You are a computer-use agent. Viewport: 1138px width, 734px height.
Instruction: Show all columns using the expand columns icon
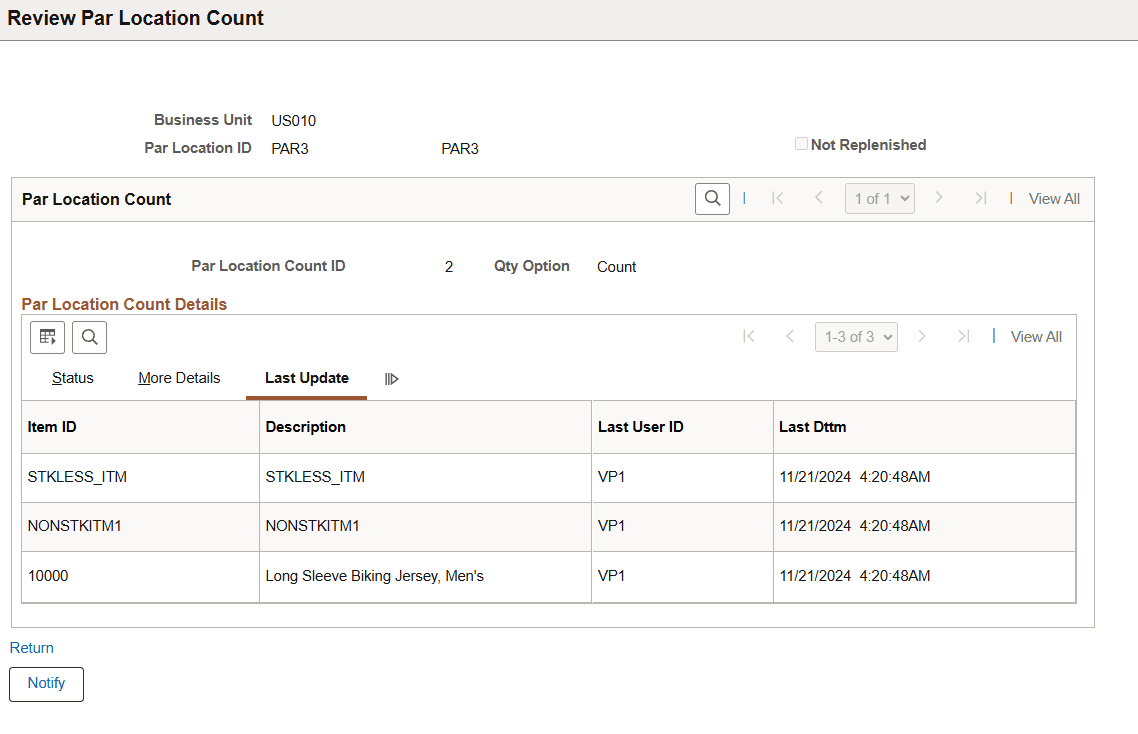click(391, 378)
